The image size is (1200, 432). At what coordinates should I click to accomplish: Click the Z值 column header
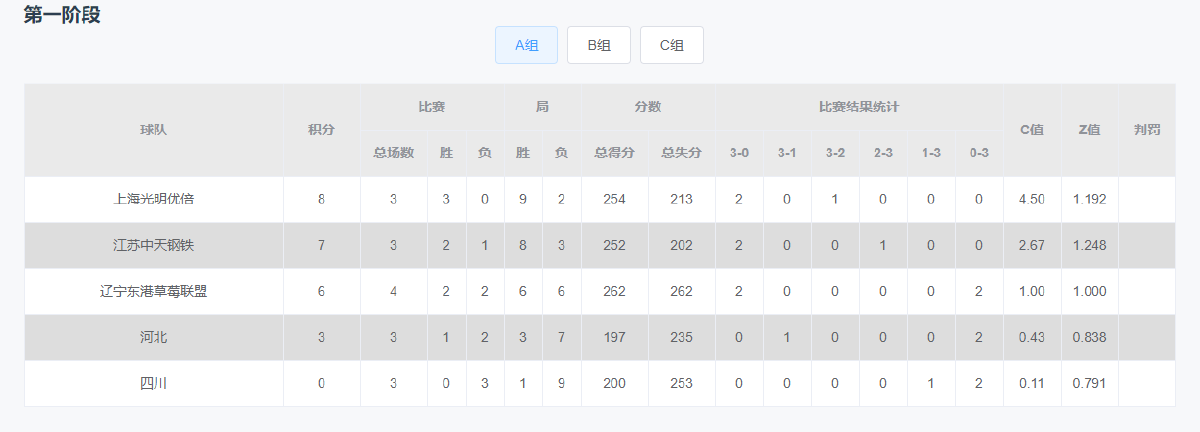point(1089,130)
